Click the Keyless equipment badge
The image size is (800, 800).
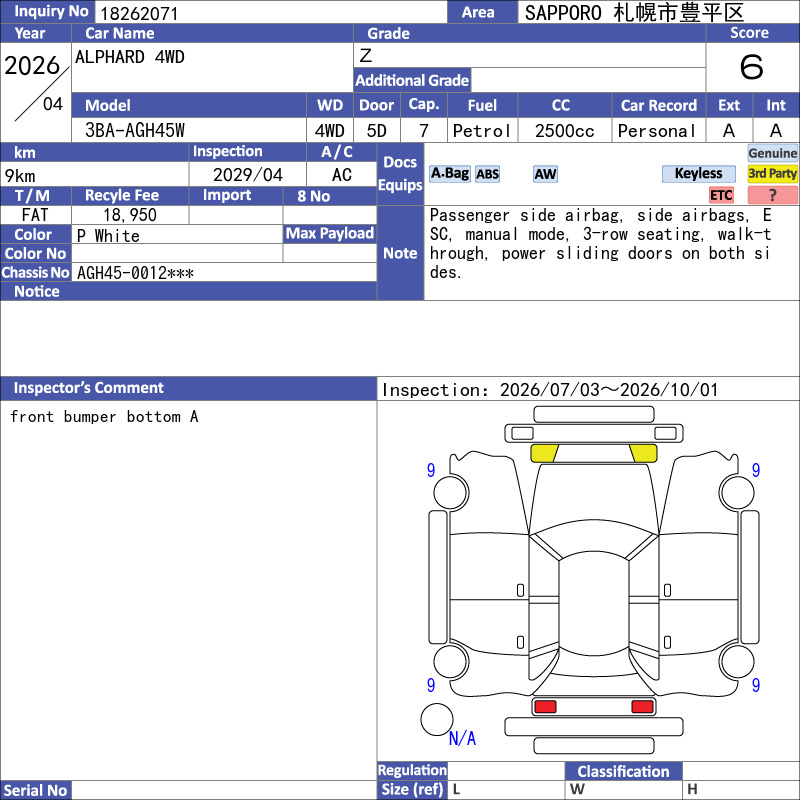click(x=698, y=174)
